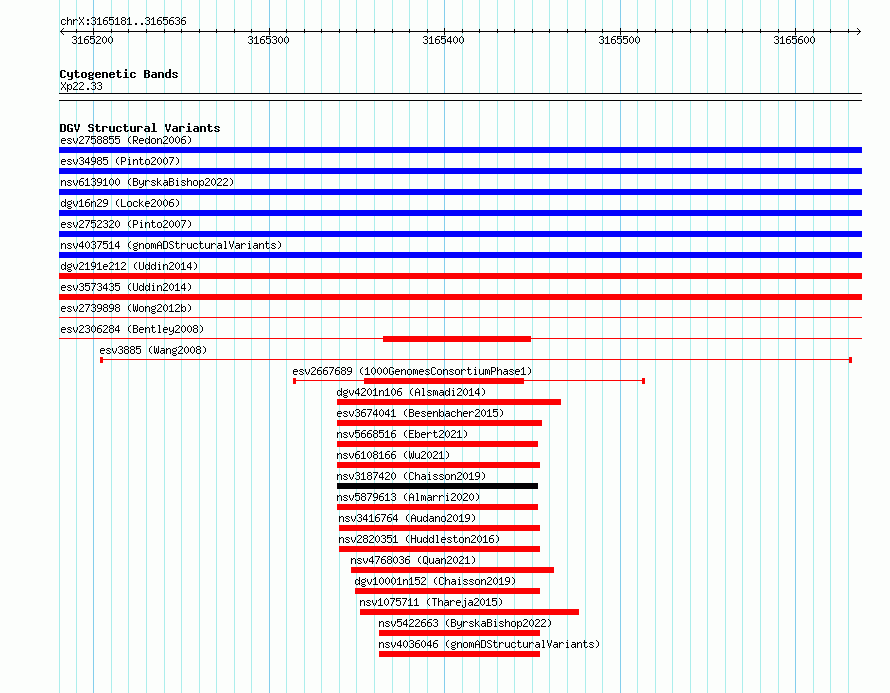The image size is (890, 693).
Task: Click the blue bar under dgv16n29
Action: pyautogui.click(x=460, y=213)
